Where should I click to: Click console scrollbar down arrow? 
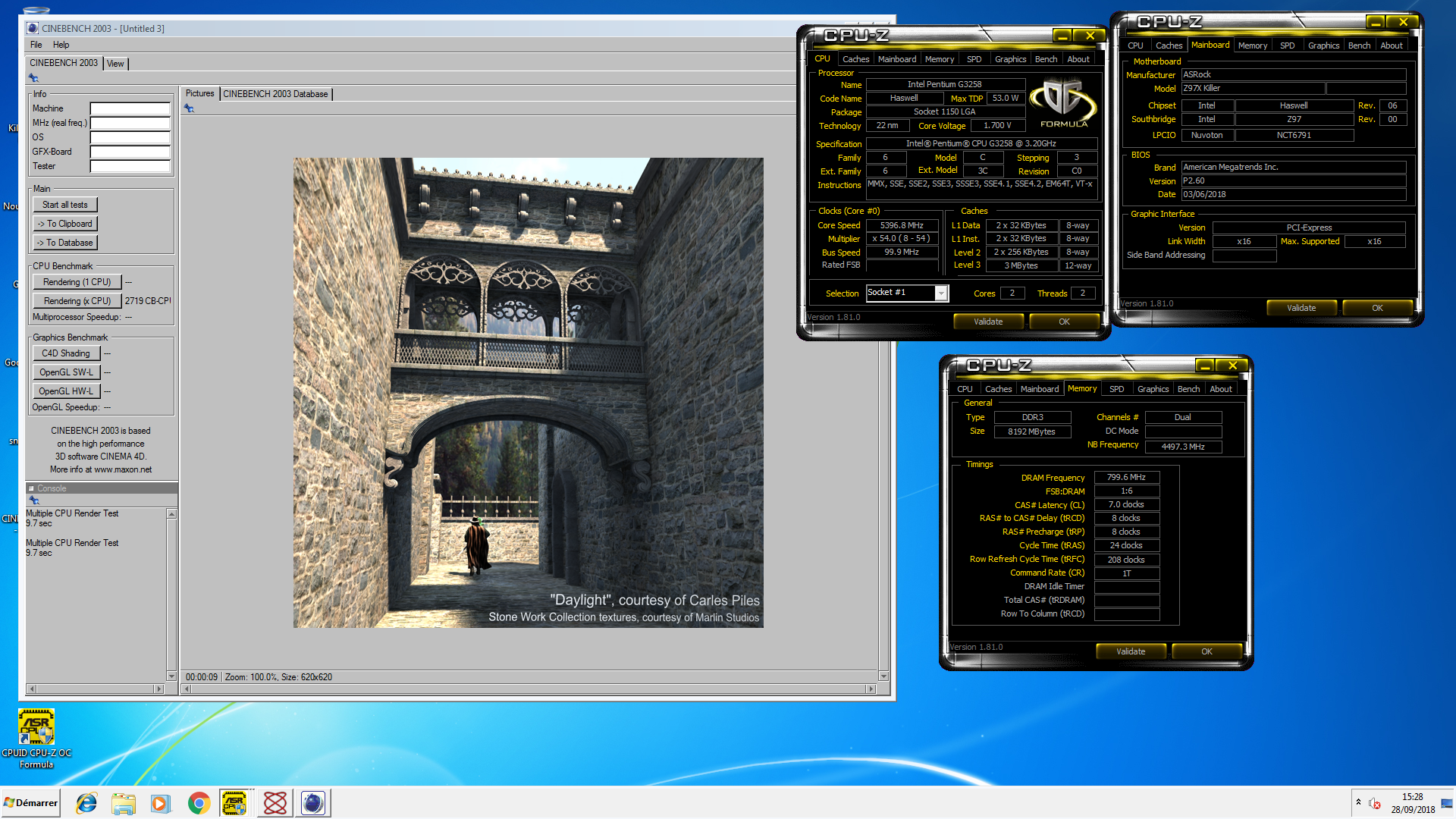tap(172, 676)
